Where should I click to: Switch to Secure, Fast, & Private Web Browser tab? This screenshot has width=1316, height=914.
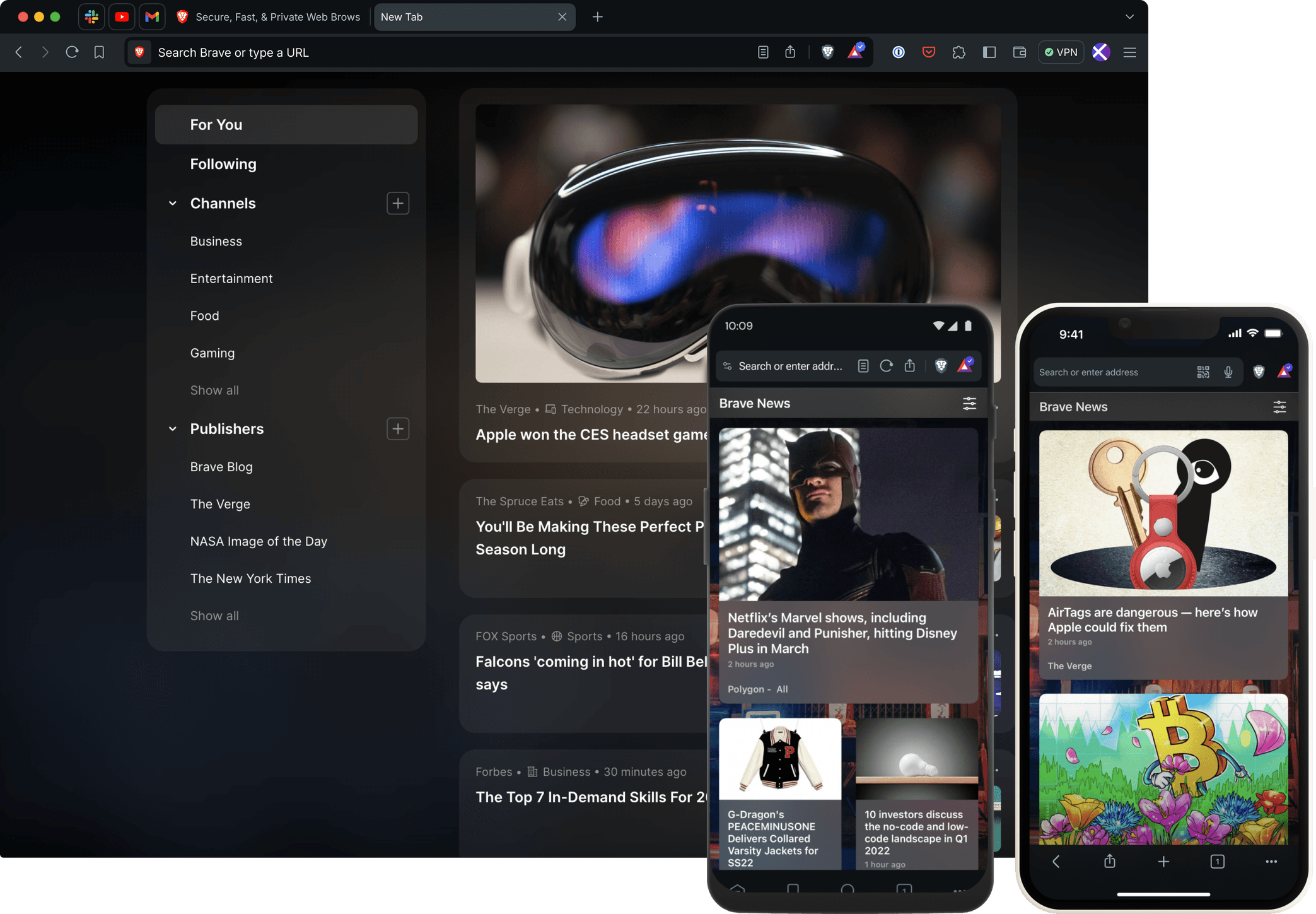(269, 17)
